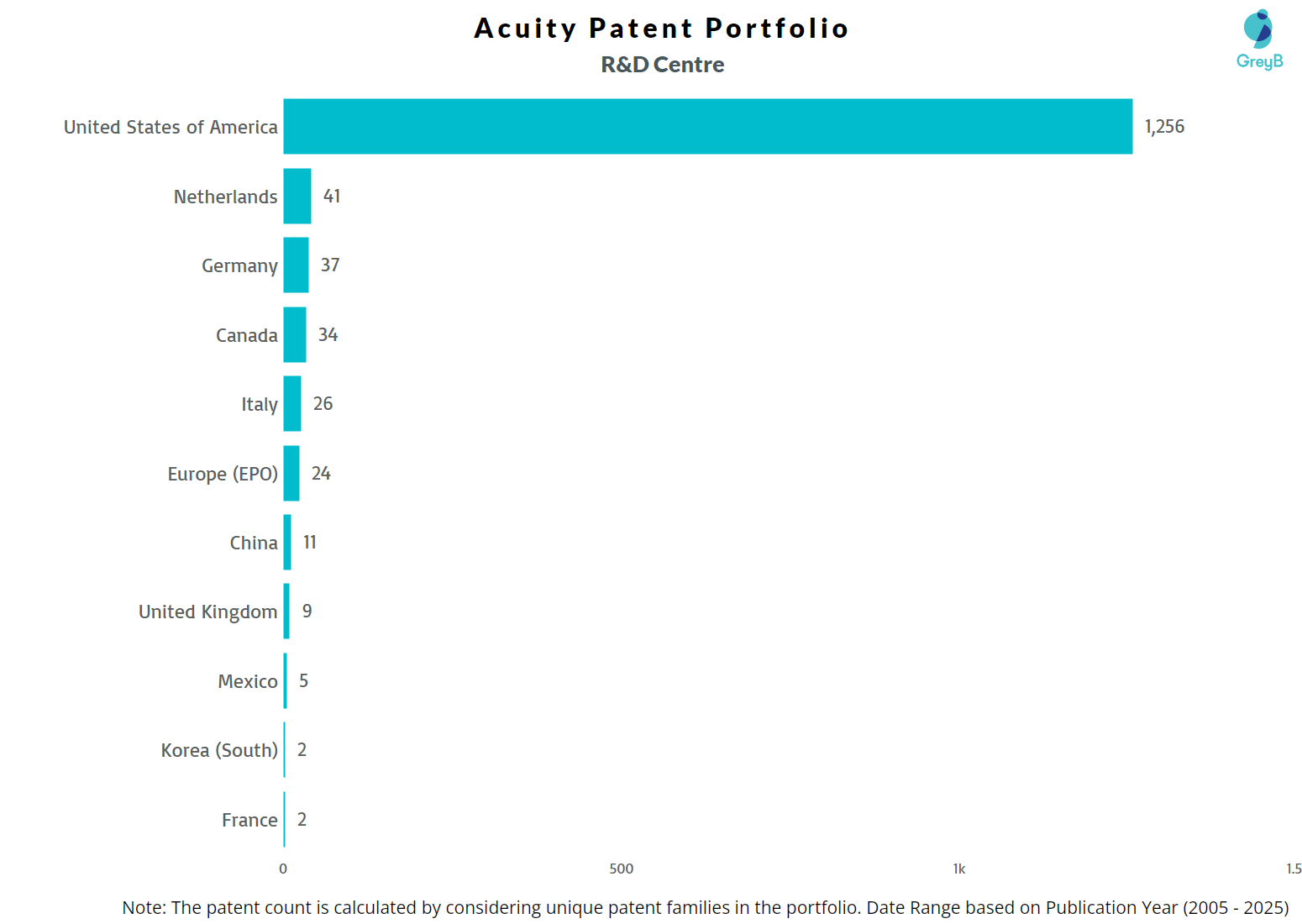Viewport: 1302px width, 924px height.
Task: Click the Netherlands value label 41
Action: [332, 196]
